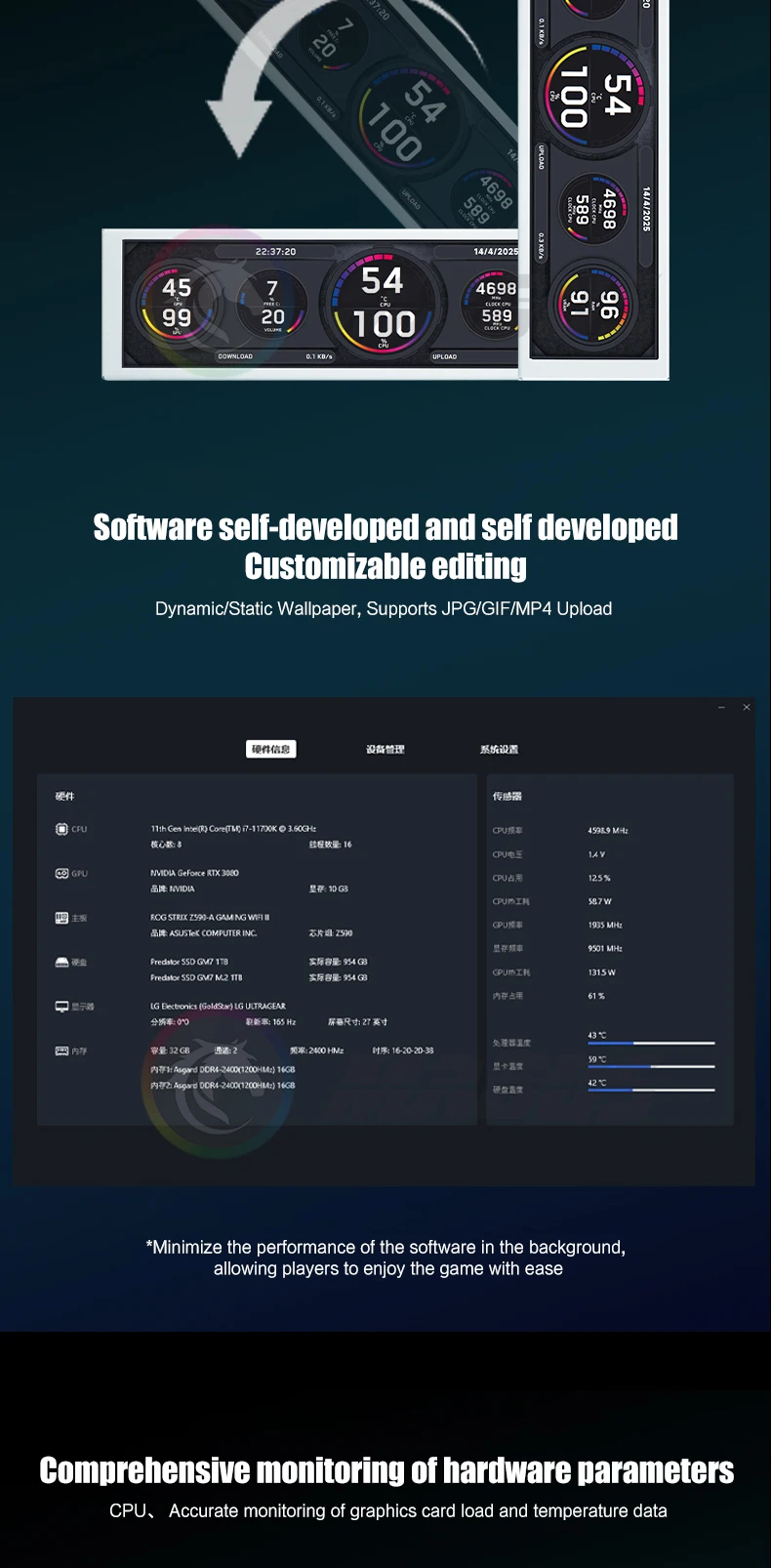Select the memory (内存) icon
Viewport: 771px width, 1568px height.
(x=61, y=1051)
